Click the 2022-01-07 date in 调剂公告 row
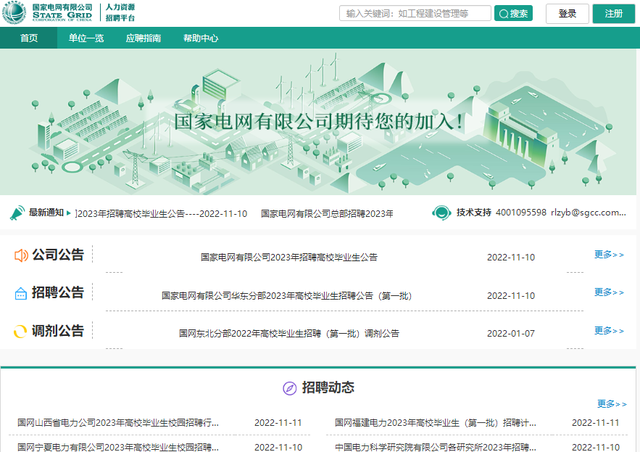 pos(511,334)
